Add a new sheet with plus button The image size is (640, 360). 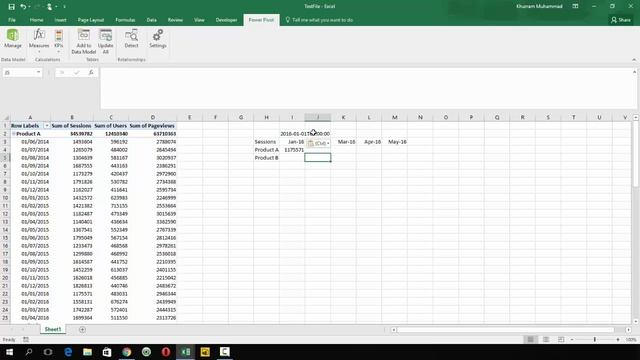tap(82, 329)
